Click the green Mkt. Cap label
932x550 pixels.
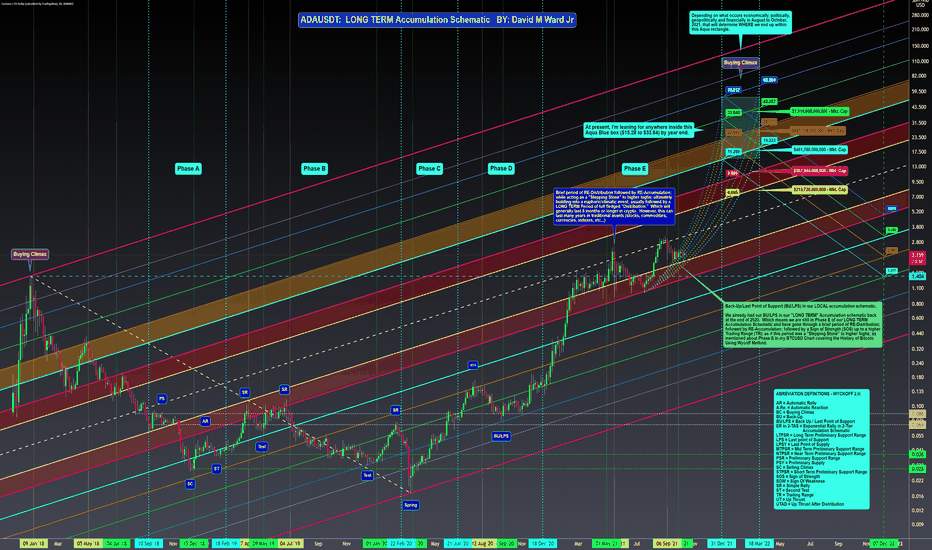point(819,111)
